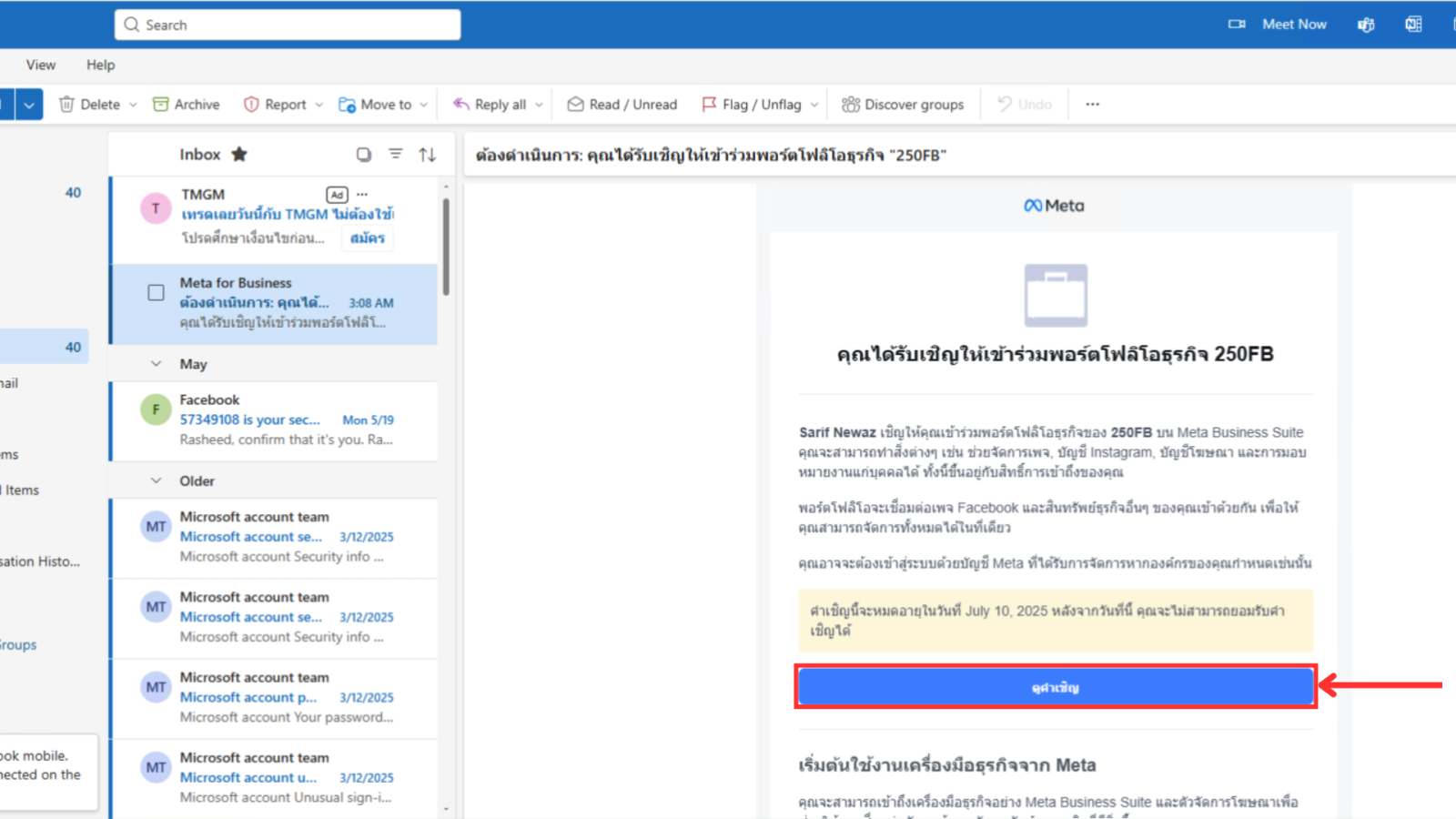Screen dimensions: 1456x819
Task: Open Discover groups
Action: pos(902,105)
